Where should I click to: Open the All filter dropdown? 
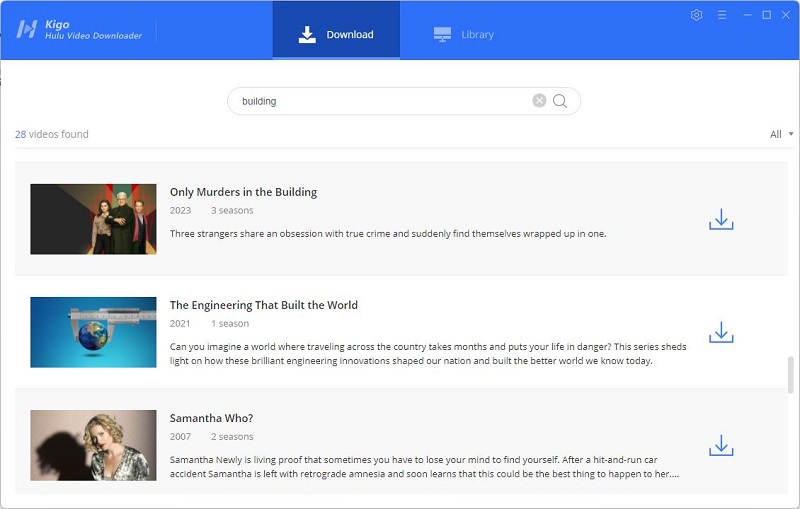pyautogui.click(x=781, y=134)
